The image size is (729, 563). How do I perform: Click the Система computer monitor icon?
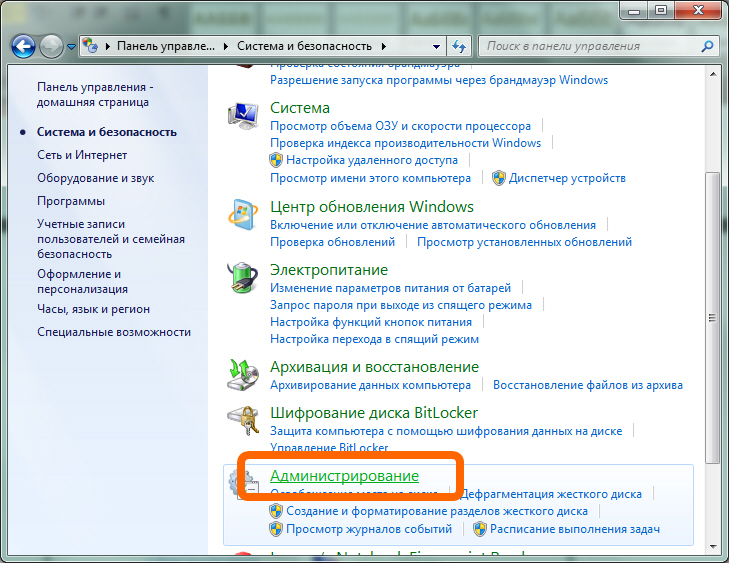(243, 115)
